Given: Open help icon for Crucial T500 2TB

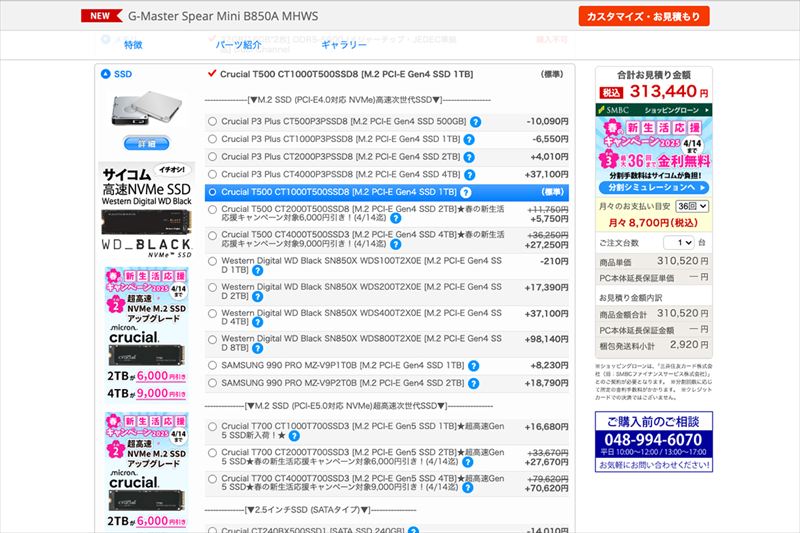Looking at the screenshot, I should coord(395,218).
